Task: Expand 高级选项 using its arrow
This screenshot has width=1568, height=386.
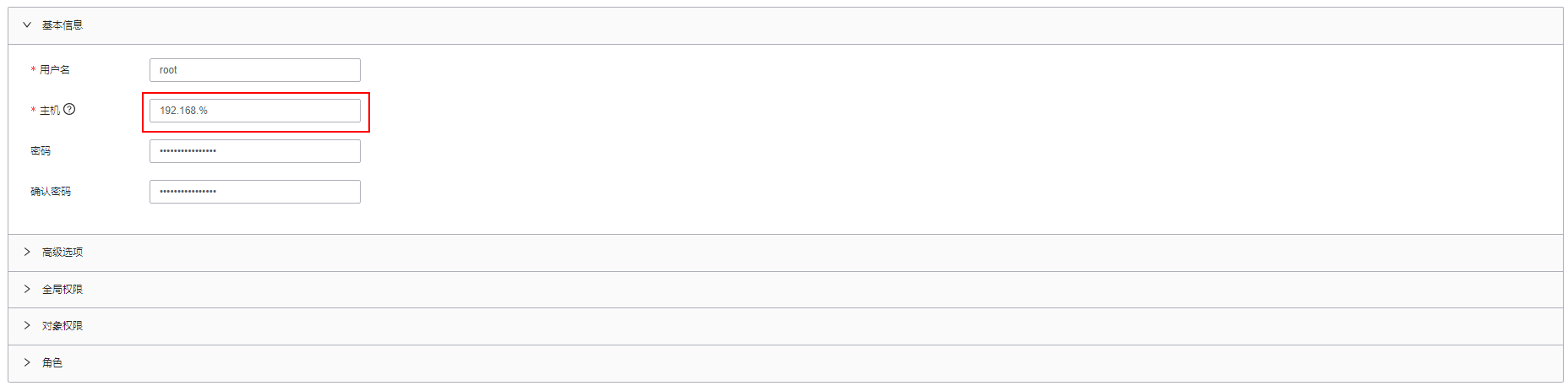Action: point(27,252)
